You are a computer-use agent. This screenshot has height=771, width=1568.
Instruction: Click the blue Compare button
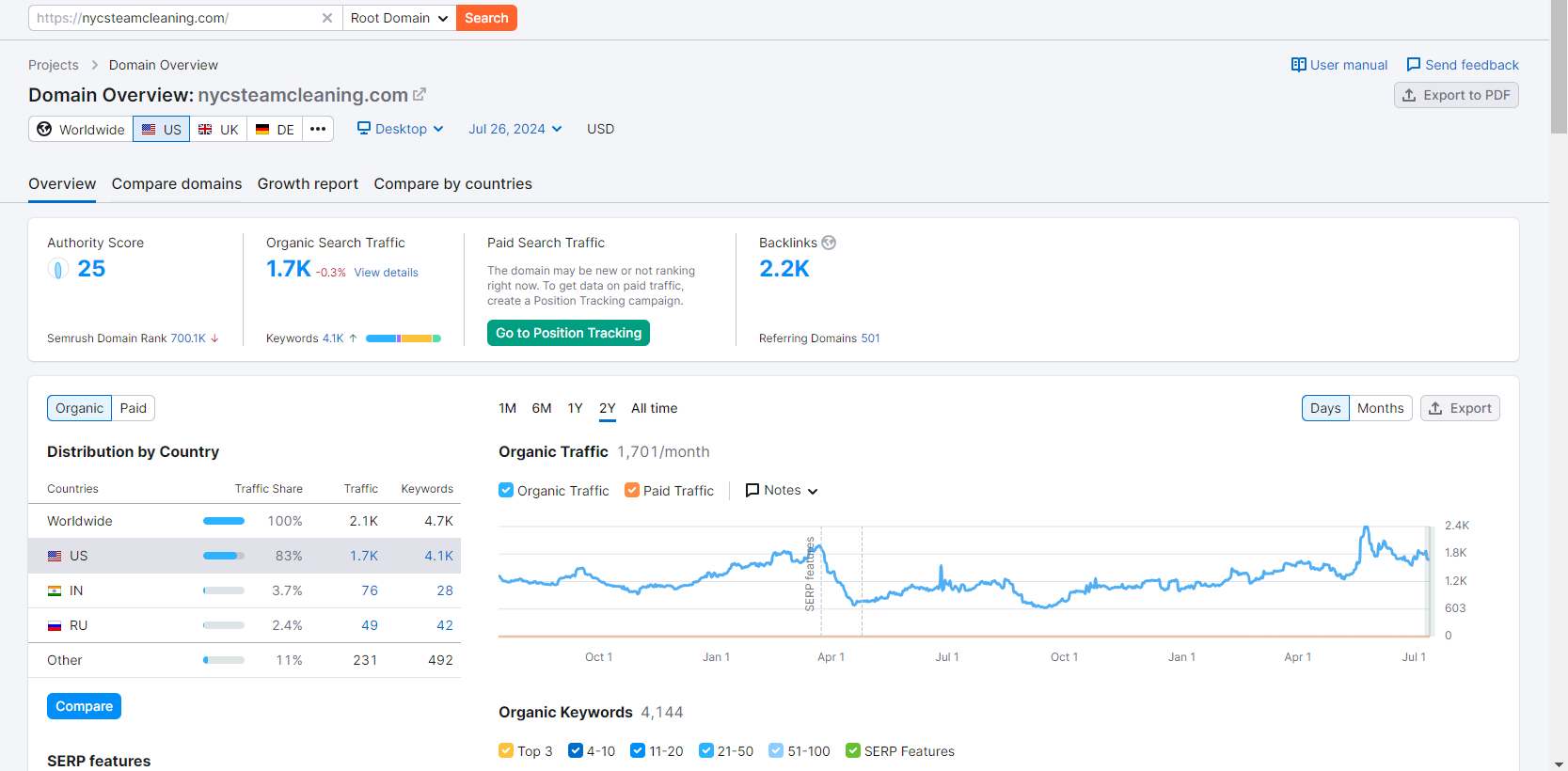[x=84, y=706]
